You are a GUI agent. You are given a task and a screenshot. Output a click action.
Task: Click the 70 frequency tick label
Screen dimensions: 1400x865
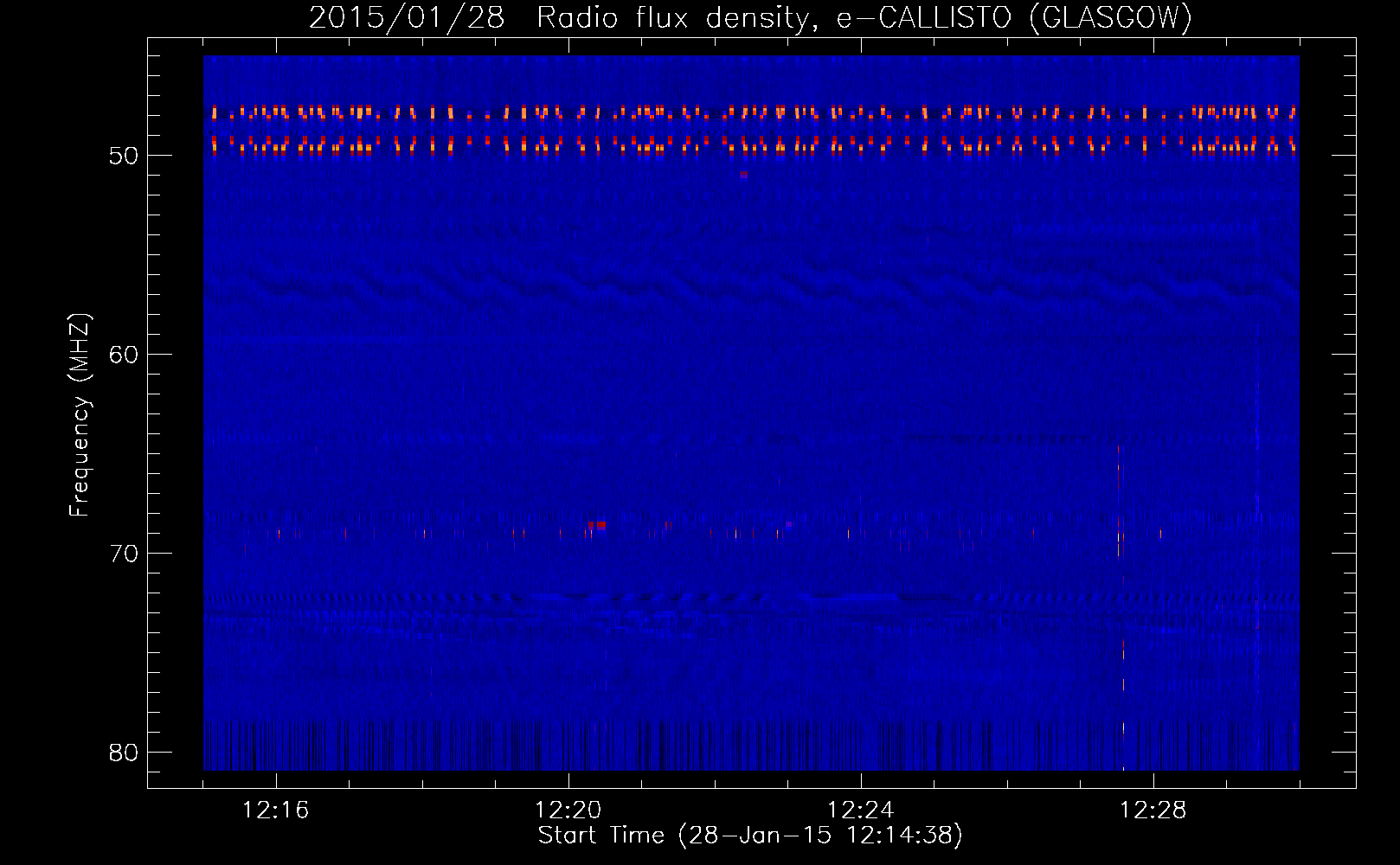coord(124,554)
